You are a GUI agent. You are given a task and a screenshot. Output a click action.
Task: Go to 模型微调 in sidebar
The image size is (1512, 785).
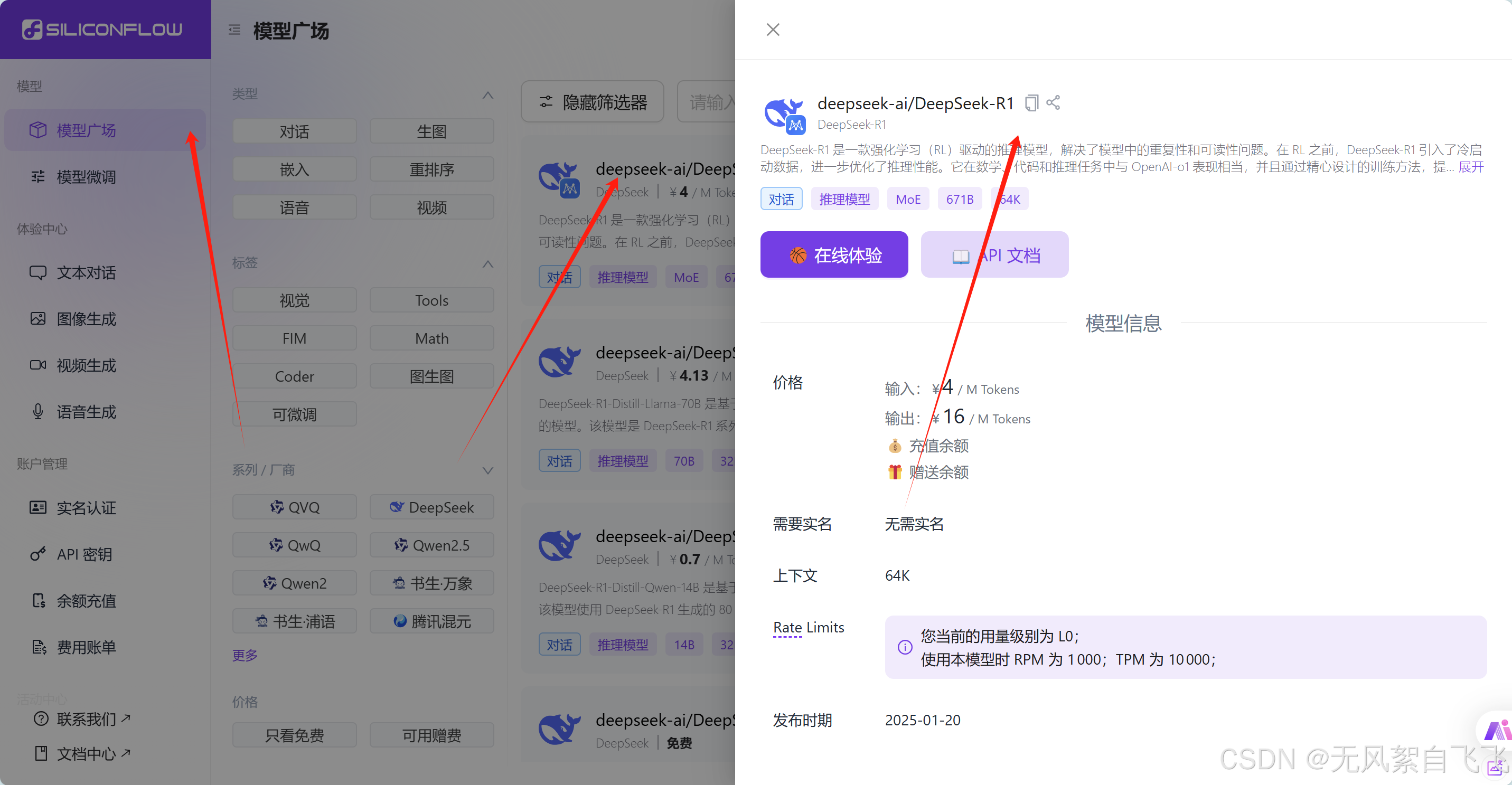86,177
